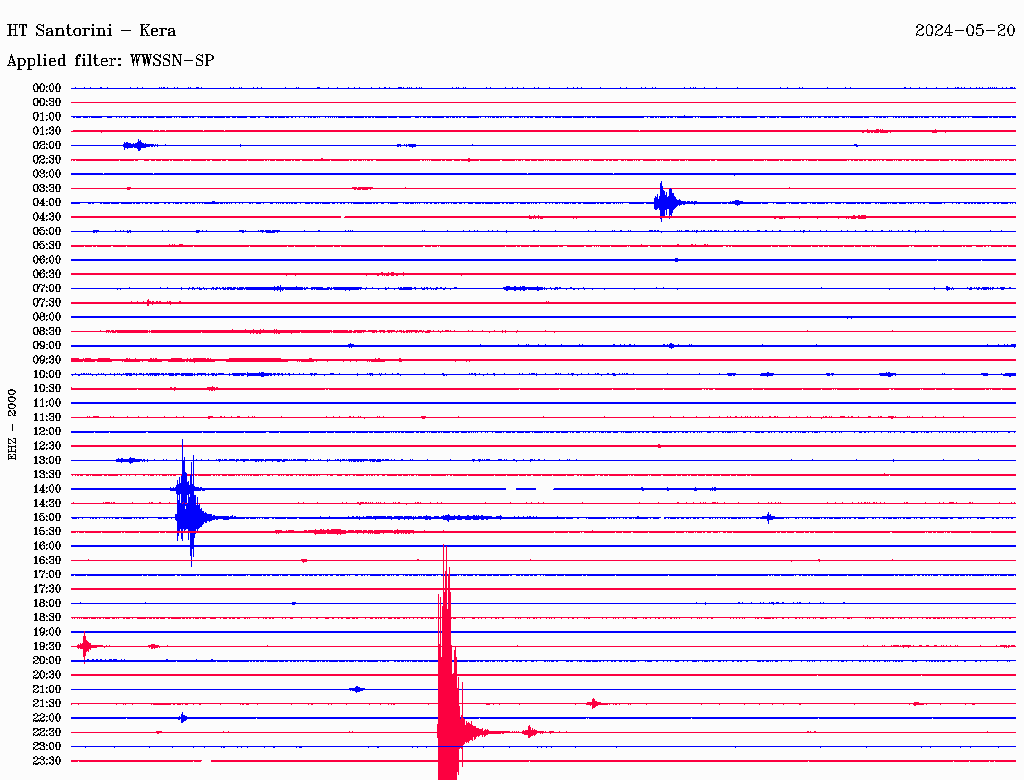Click the 19:00 time label

pyautogui.click(x=47, y=632)
